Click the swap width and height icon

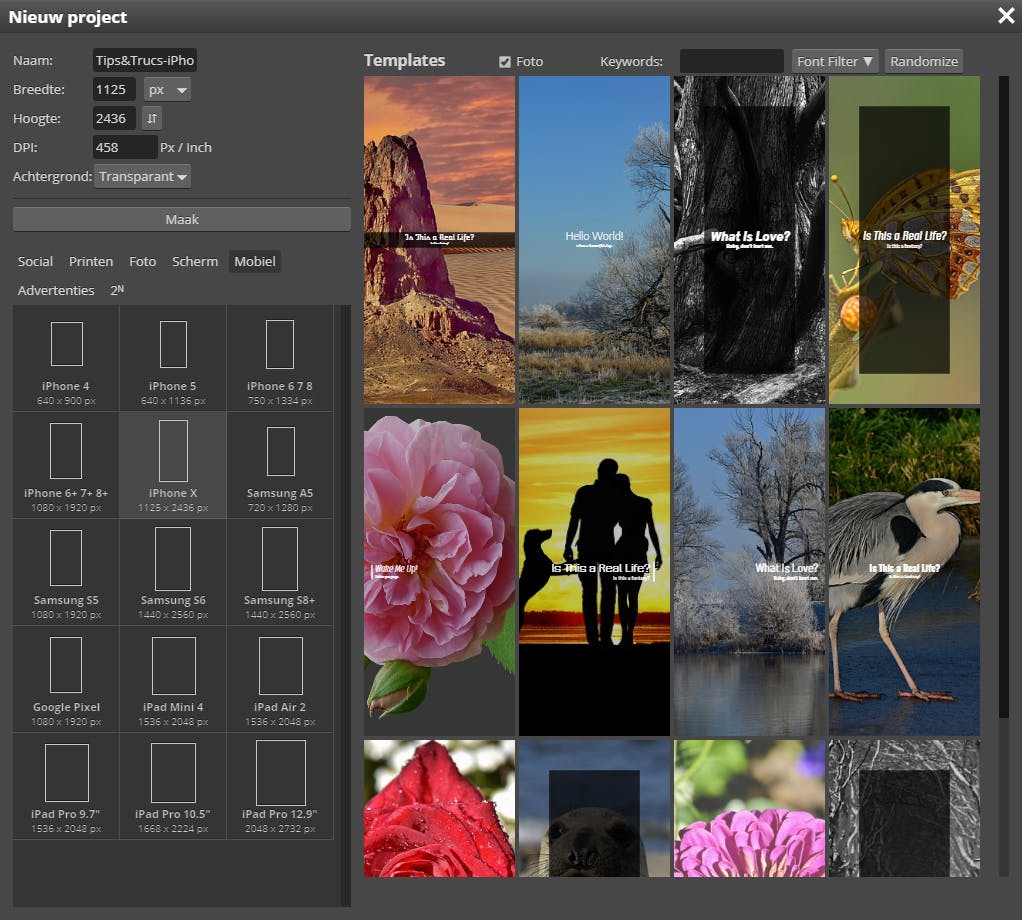coord(151,118)
